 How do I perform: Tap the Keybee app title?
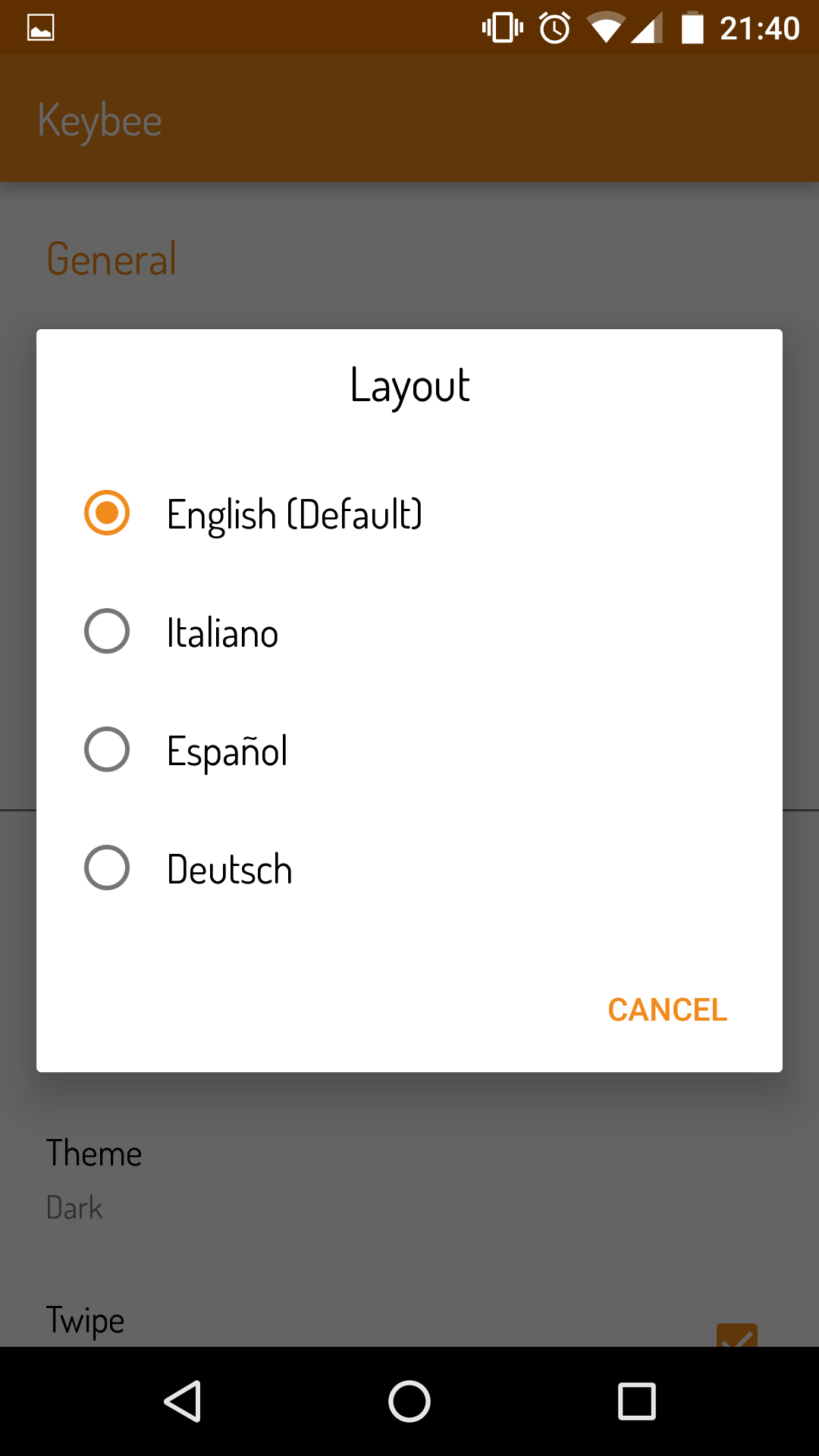pyautogui.click(x=100, y=120)
